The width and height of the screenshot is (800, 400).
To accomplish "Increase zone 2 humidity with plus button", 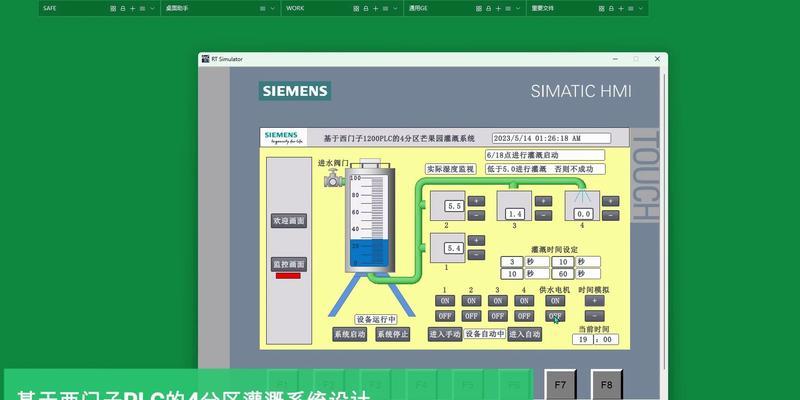I will (477, 201).
